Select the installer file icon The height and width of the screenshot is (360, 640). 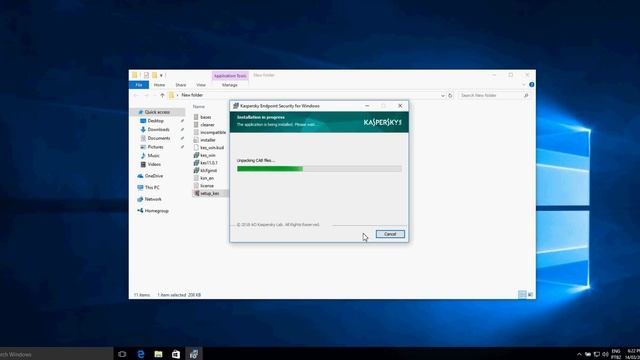pyautogui.click(x=196, y=140)
